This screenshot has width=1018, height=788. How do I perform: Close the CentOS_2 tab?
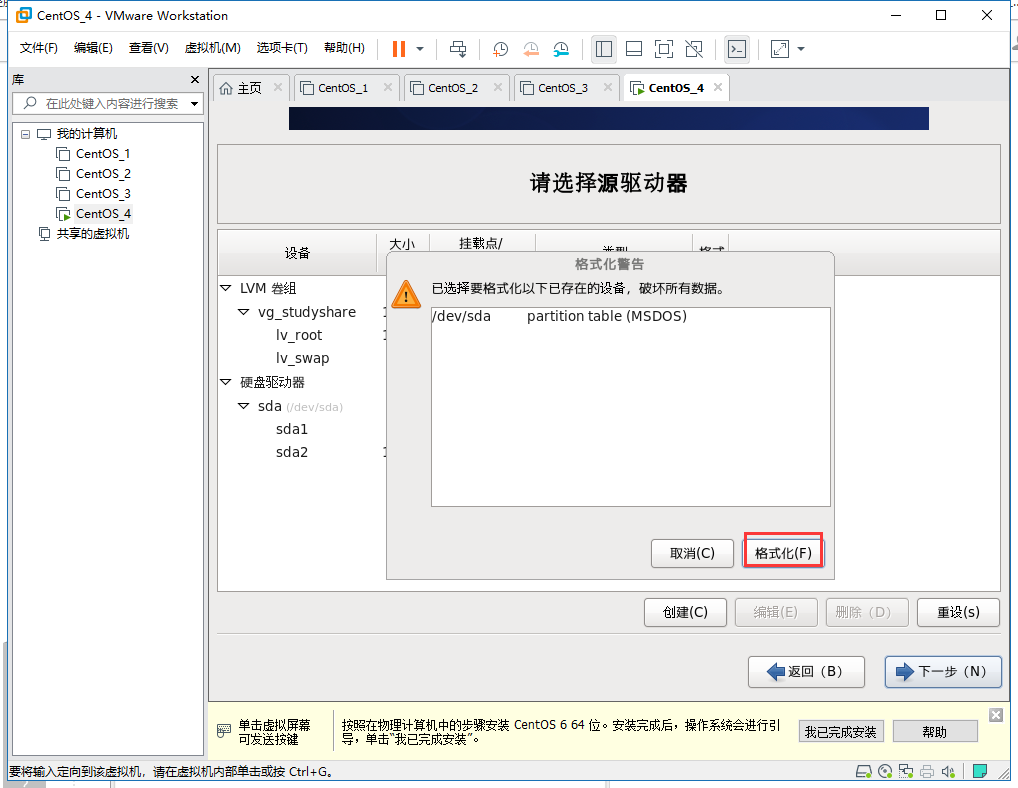[497, 87]
